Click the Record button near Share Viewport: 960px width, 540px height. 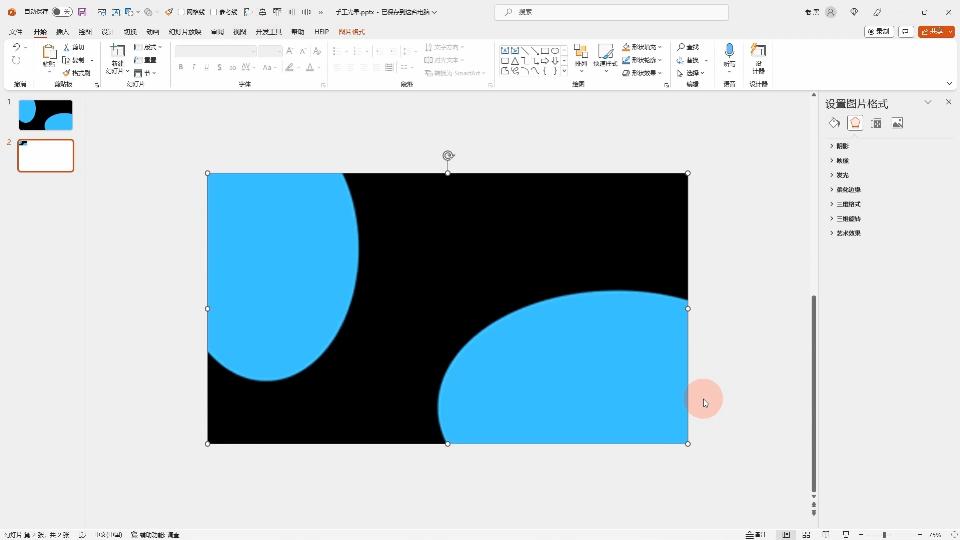(879, 32)
